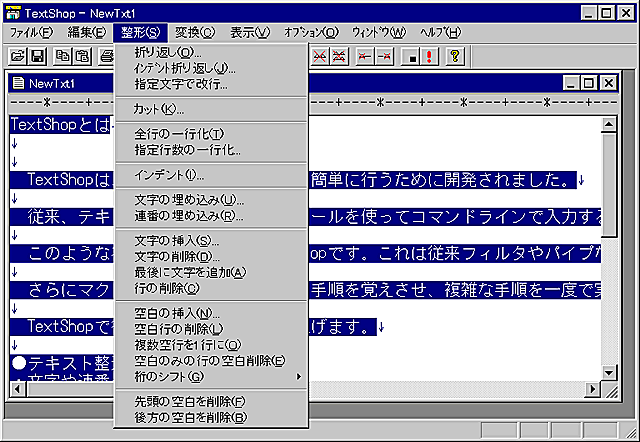Open the 表示(V) menu
This screenshot has width=640, height=442.
pyautogui.click(x=250, y=33)
